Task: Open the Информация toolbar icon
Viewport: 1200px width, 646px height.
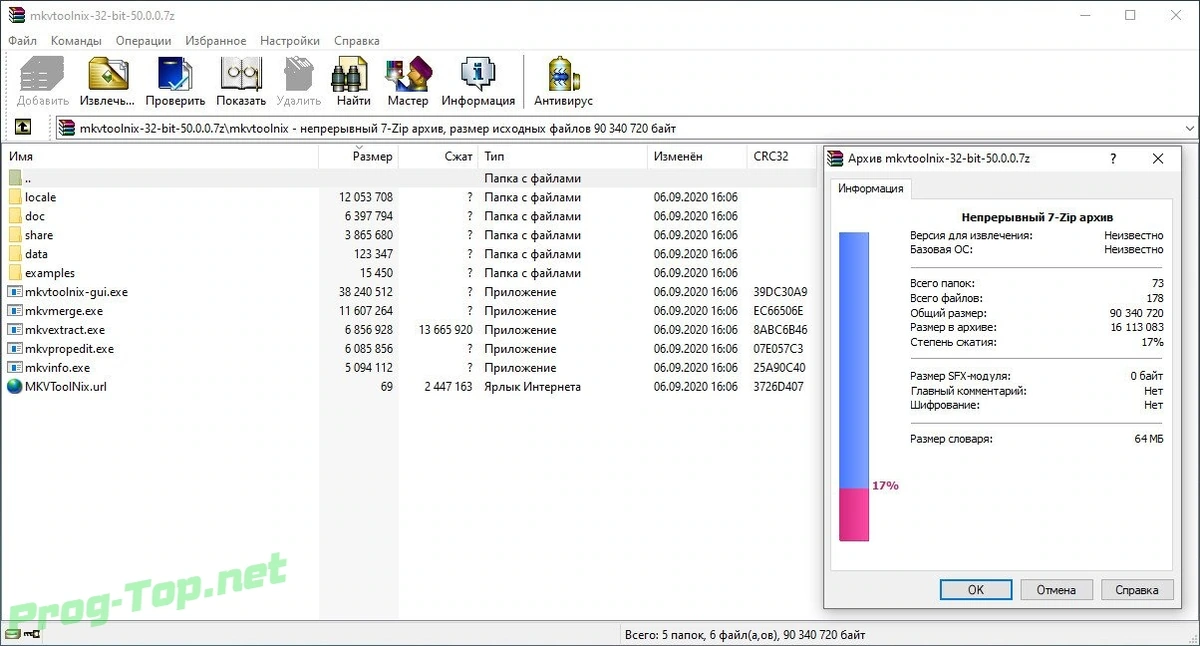Action: [x=478, y=74]
